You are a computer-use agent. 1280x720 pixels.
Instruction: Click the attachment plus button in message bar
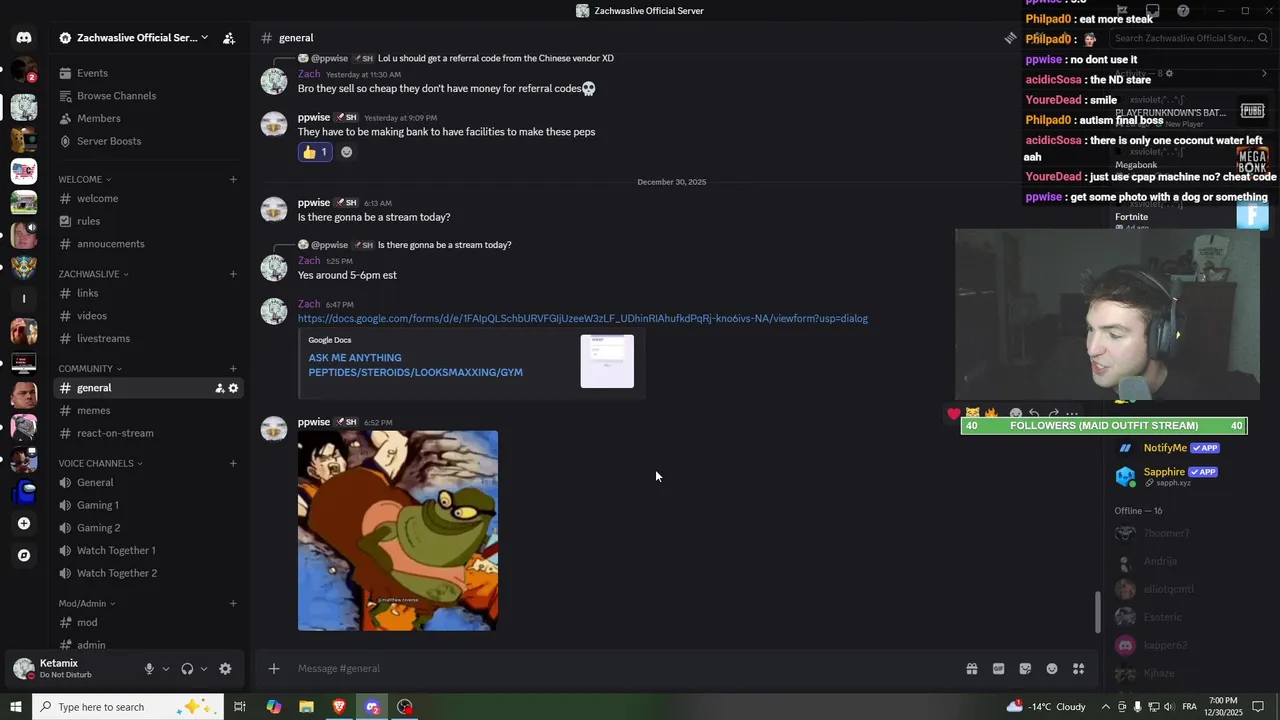coord(274,669)
